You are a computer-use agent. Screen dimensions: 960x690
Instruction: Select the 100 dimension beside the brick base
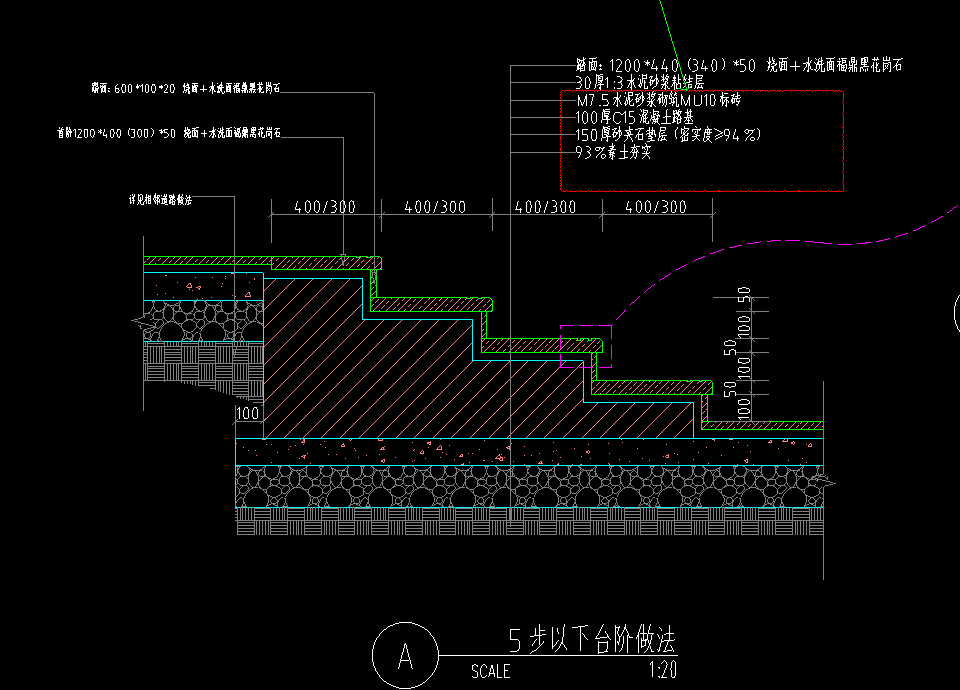pyautogui.click(x=247, y=413)
